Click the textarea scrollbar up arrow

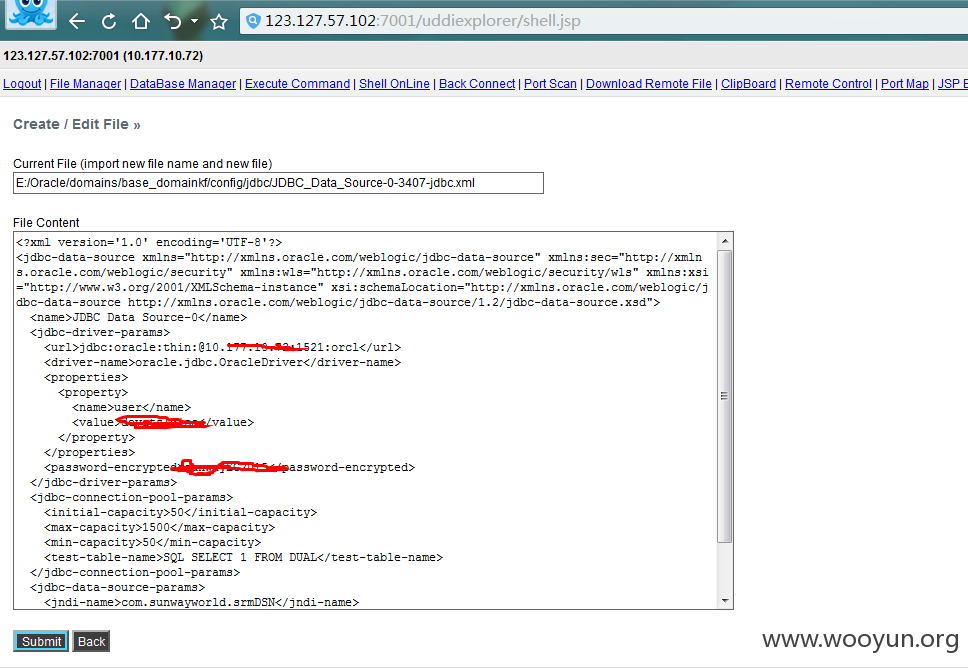(725, 241)
